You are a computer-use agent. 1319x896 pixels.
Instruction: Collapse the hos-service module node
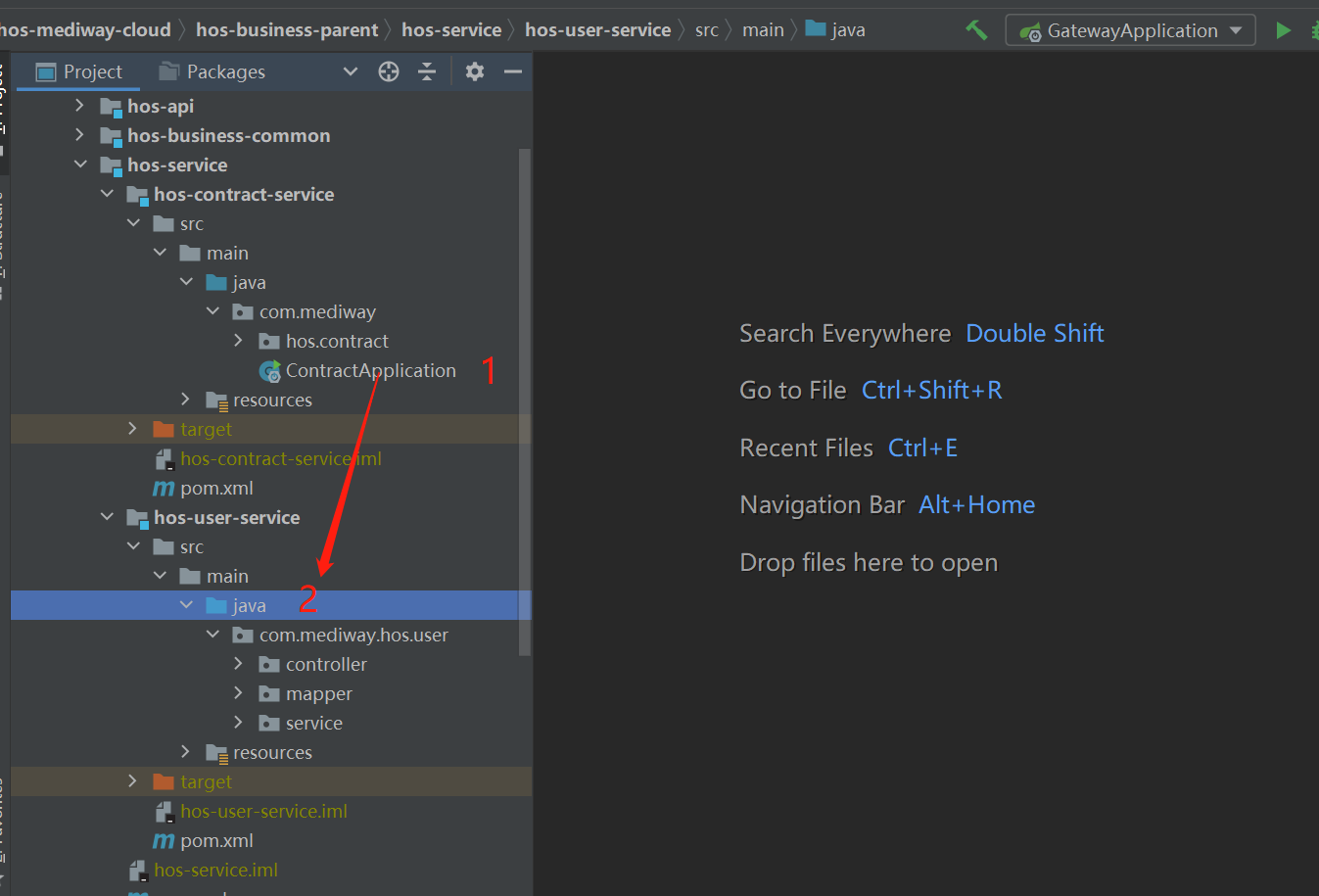80,165
